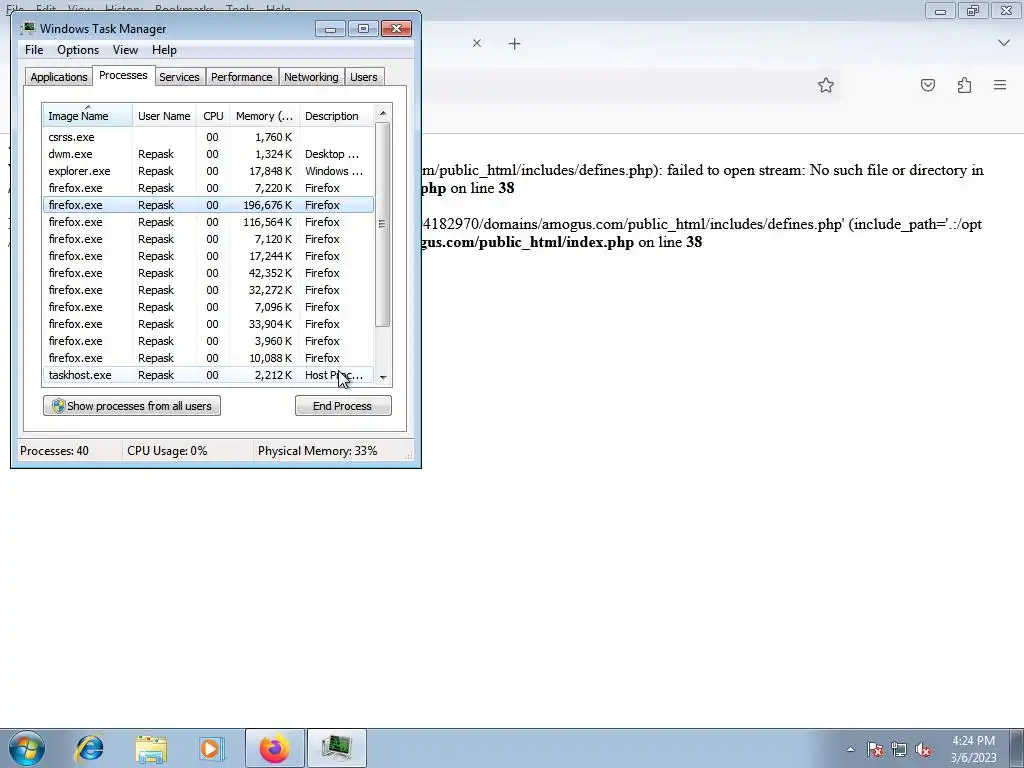Show hidden system tray icons arrow
Screen dimensions: 1024x768
point(850,750)
